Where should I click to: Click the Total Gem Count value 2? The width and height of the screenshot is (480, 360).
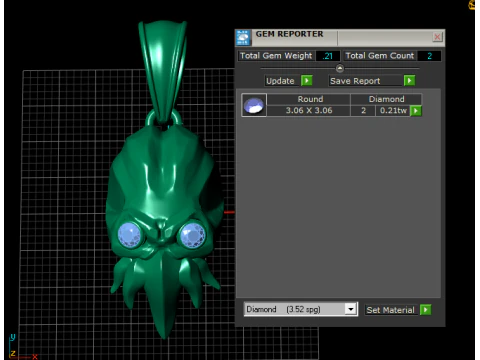pyautogui.click(x=429, y=56)
